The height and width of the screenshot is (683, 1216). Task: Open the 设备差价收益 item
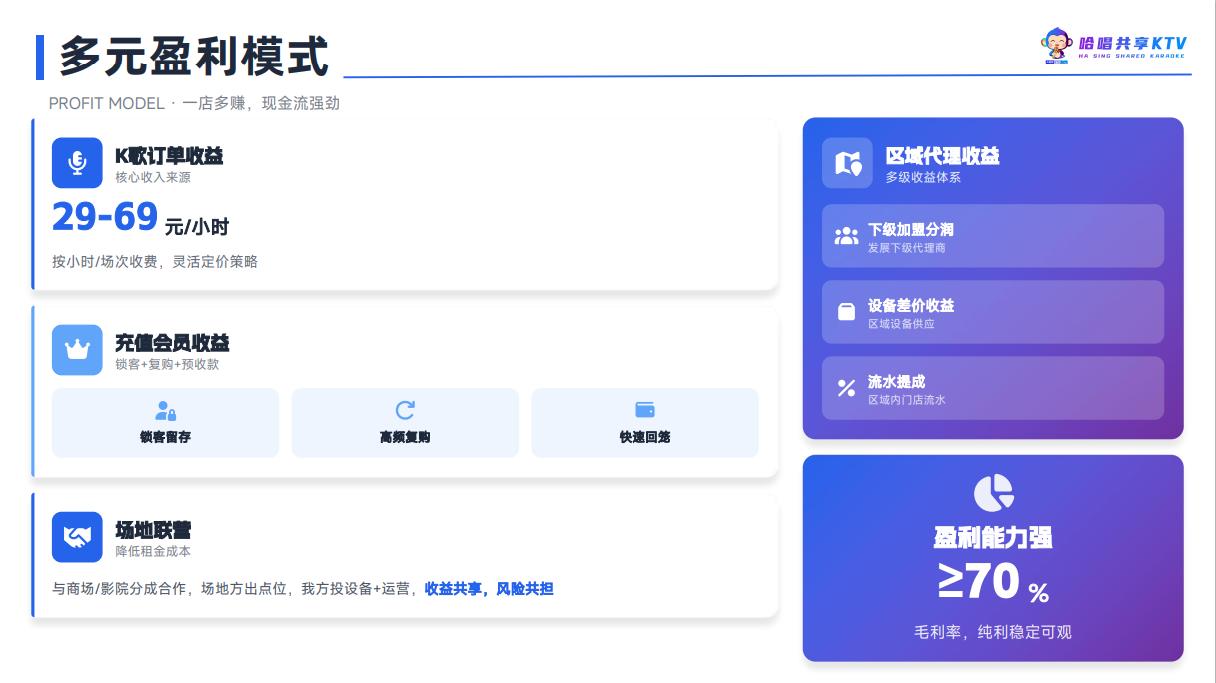point(993,312)
